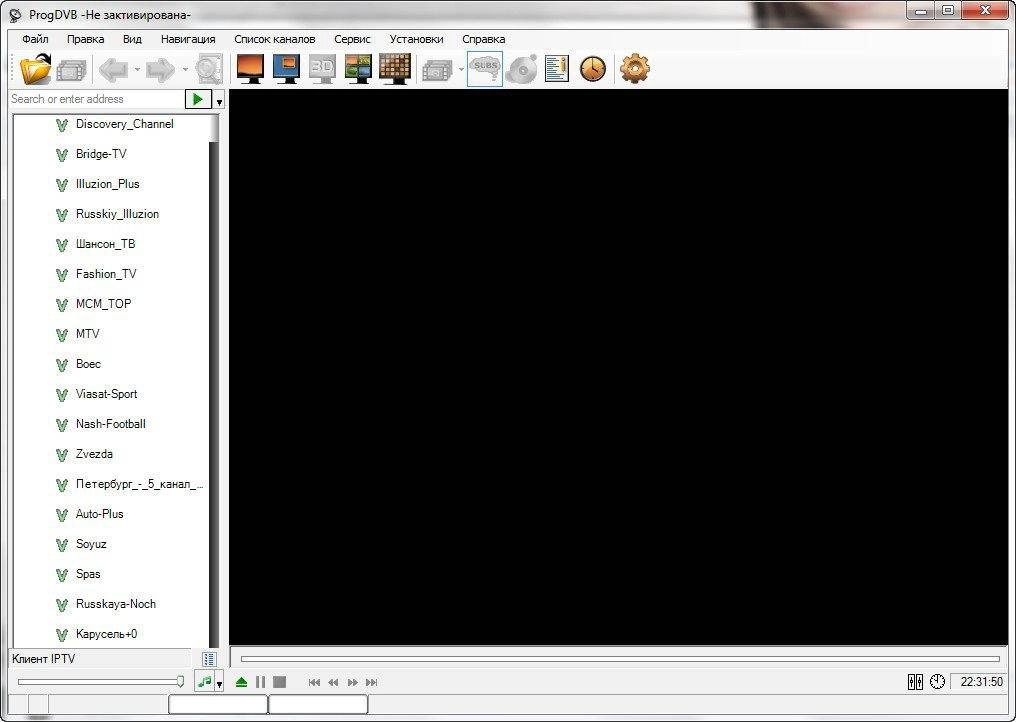The height and width of the screenshot is (722, 1016).
Task: Open the Вид menu
Action: (x=132, y=39)
